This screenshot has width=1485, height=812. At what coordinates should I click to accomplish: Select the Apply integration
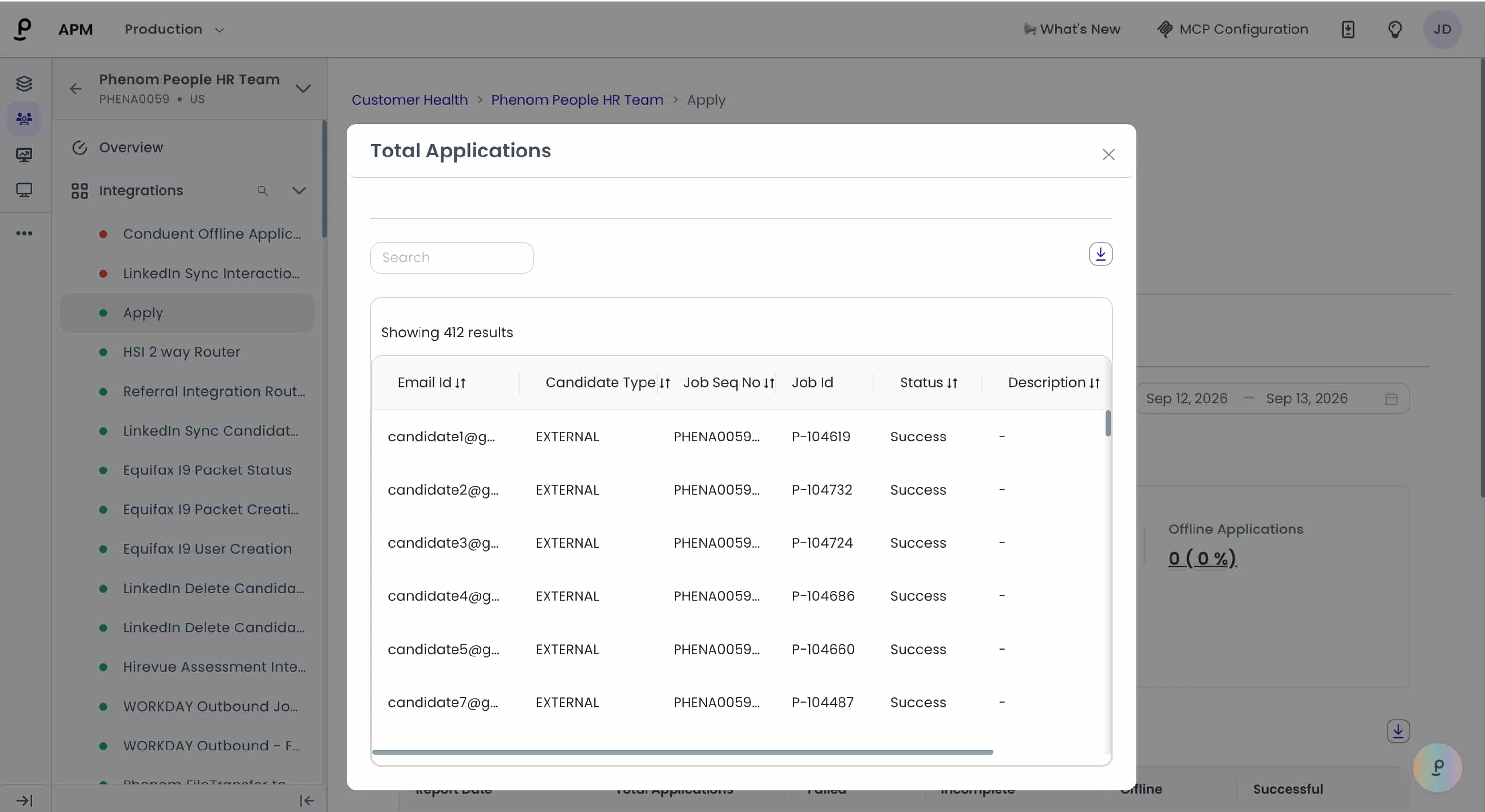[x=187, y=312]
